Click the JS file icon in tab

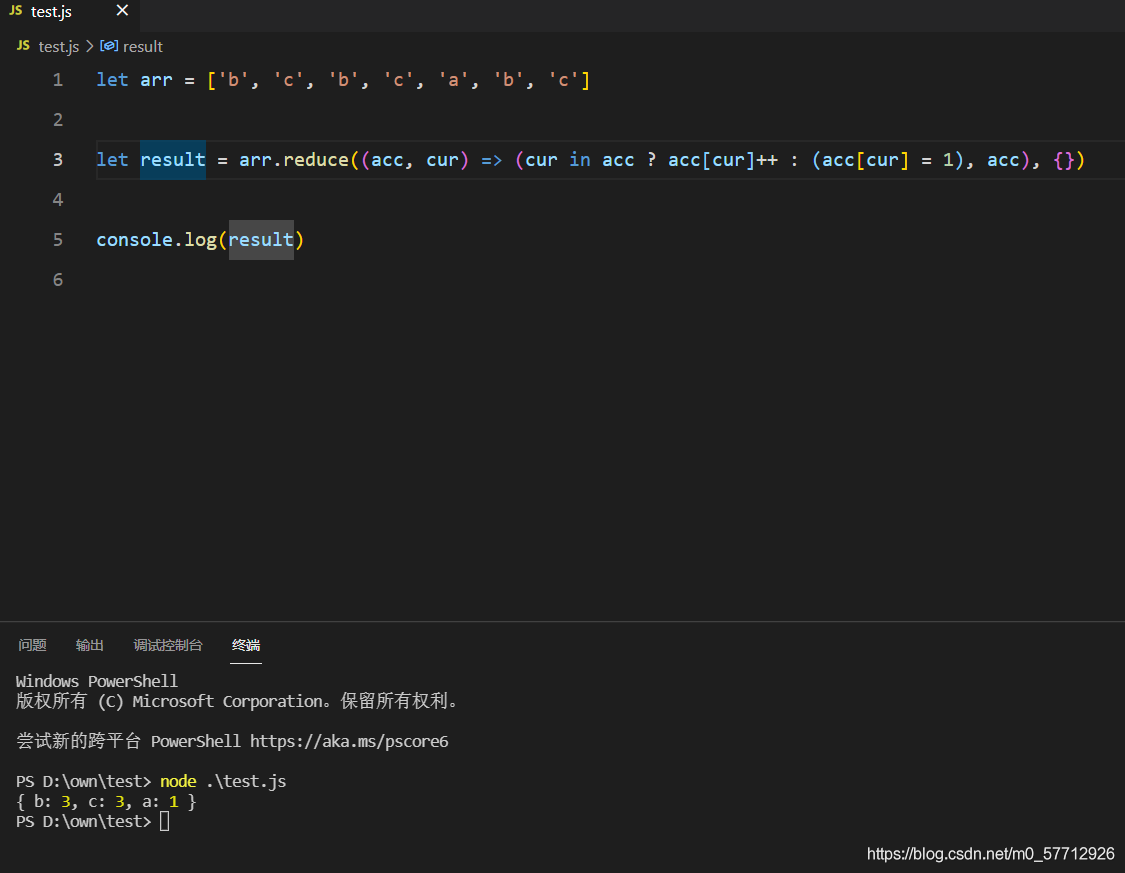(16, 11)
